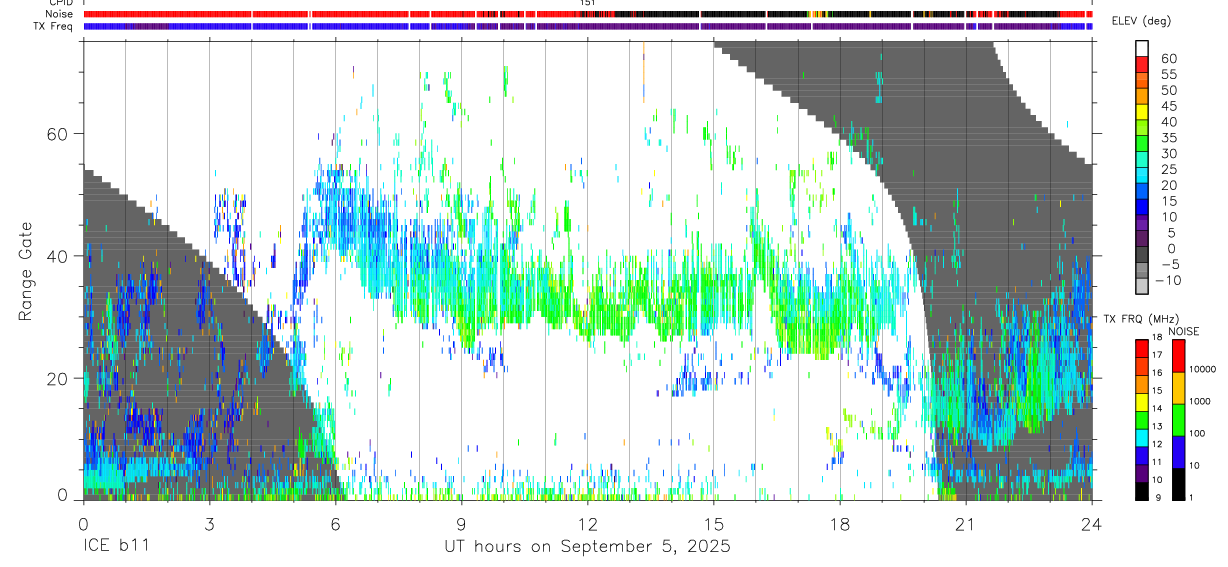Click the "25" value on ELEV color bar
The width and height of the screenshot is (1228, 567).
(1167, 170)
